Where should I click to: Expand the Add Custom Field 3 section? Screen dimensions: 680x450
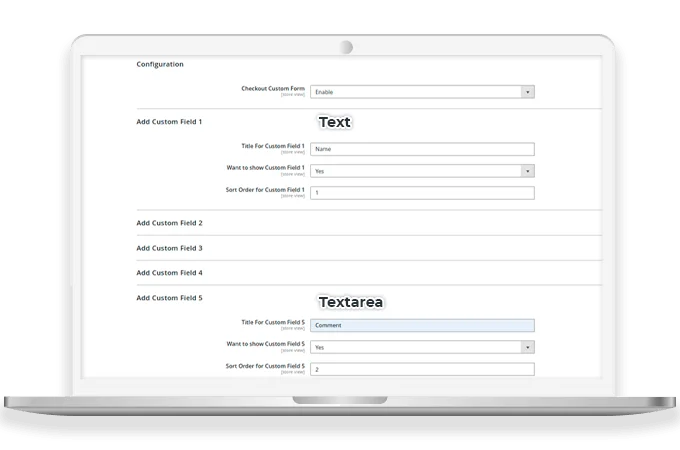(x=169, y=248)
